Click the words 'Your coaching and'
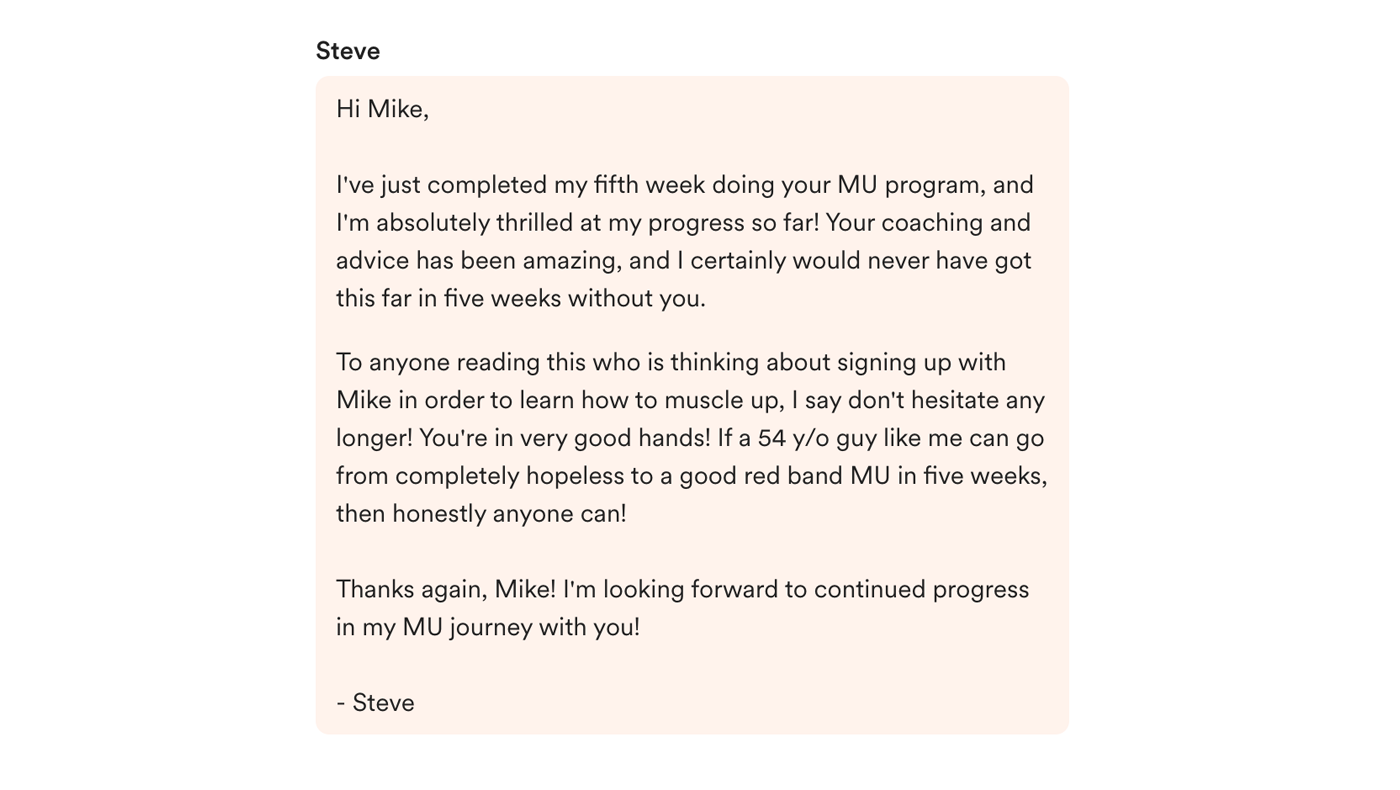This screenshot has height=790, width=1400. 928,223
